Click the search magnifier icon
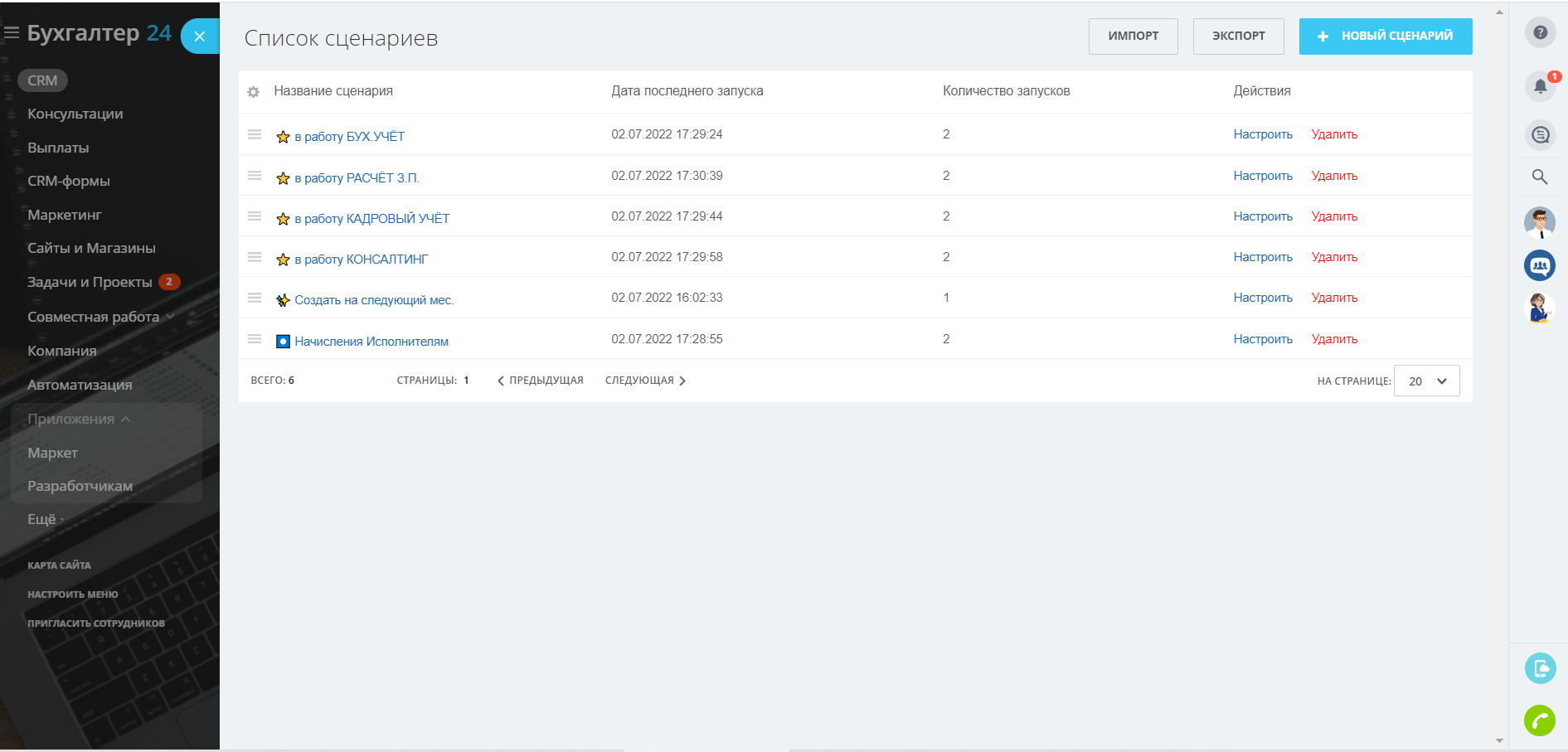This screenshot has height=752, width=1568. (1540, 177)
